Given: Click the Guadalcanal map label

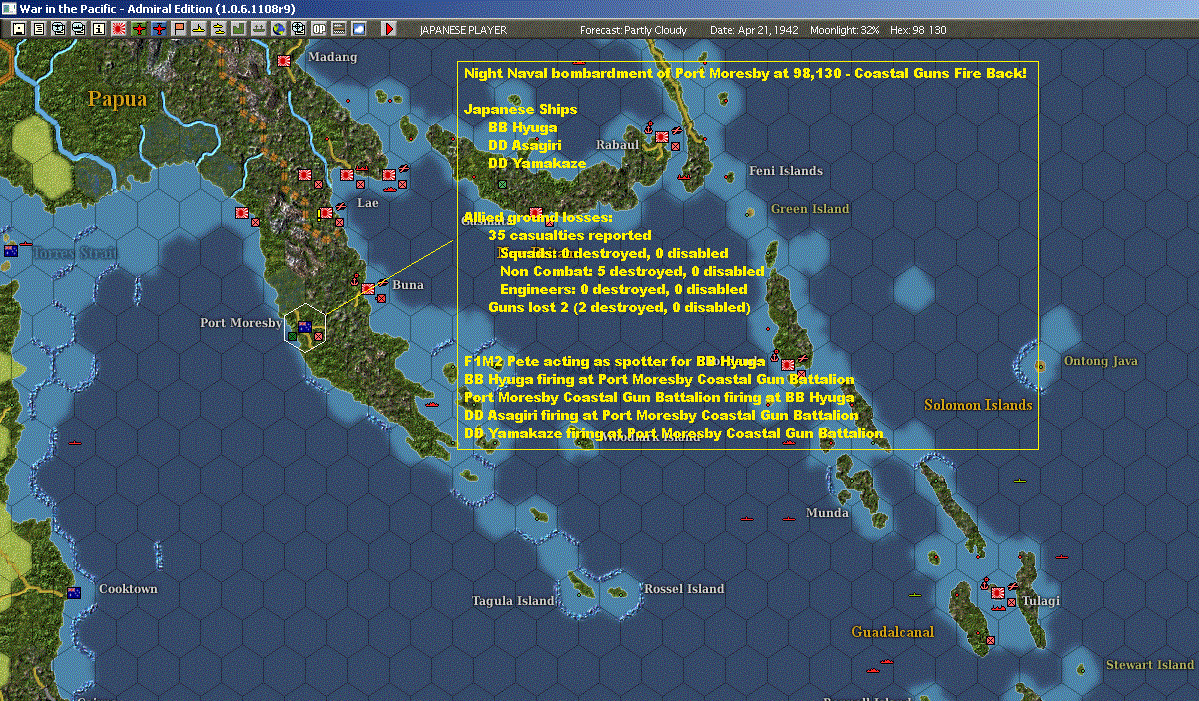Looking at the screenshot, I should point(893,632).
